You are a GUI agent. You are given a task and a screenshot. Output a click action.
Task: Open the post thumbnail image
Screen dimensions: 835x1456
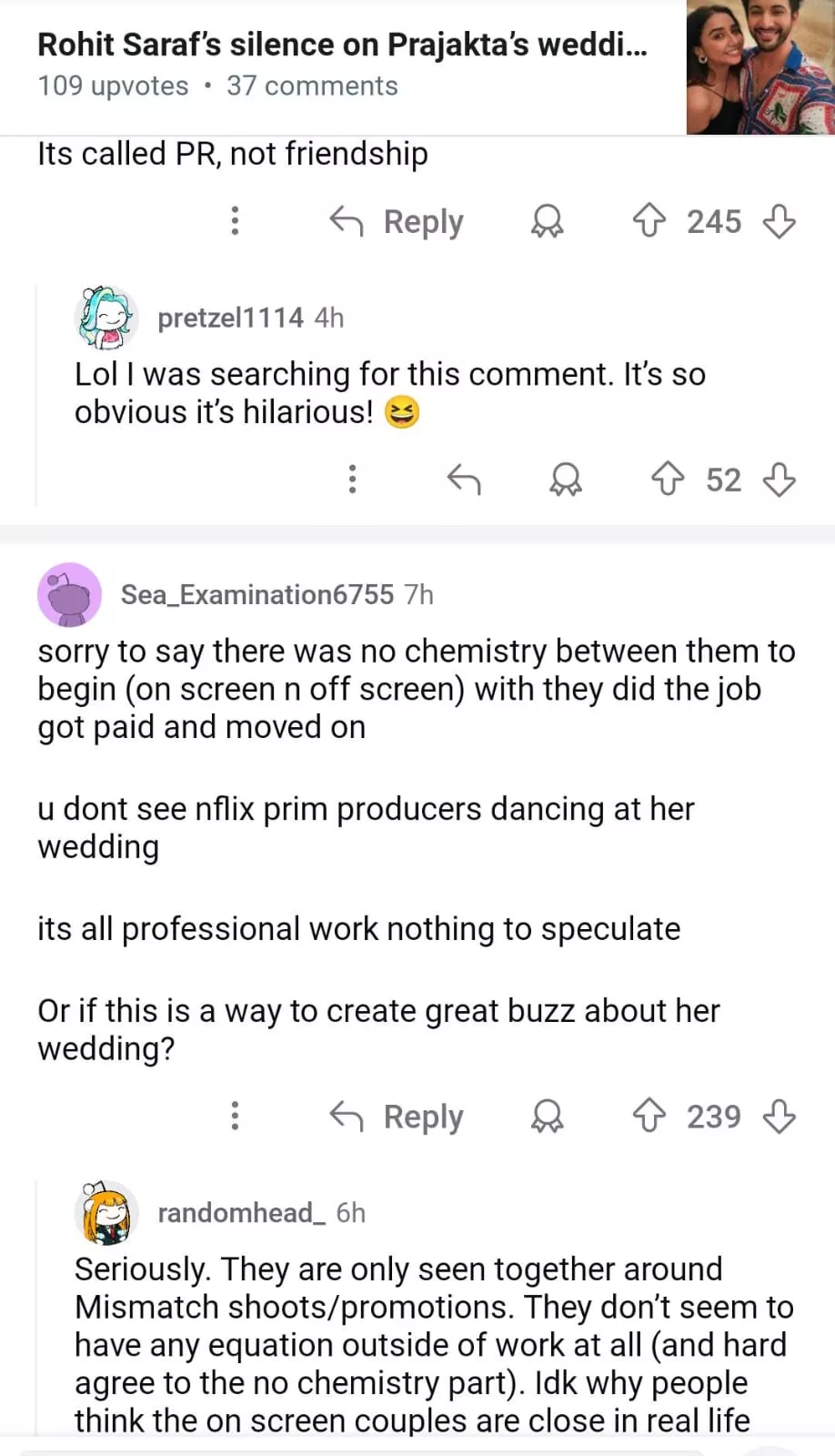[760, 67]
